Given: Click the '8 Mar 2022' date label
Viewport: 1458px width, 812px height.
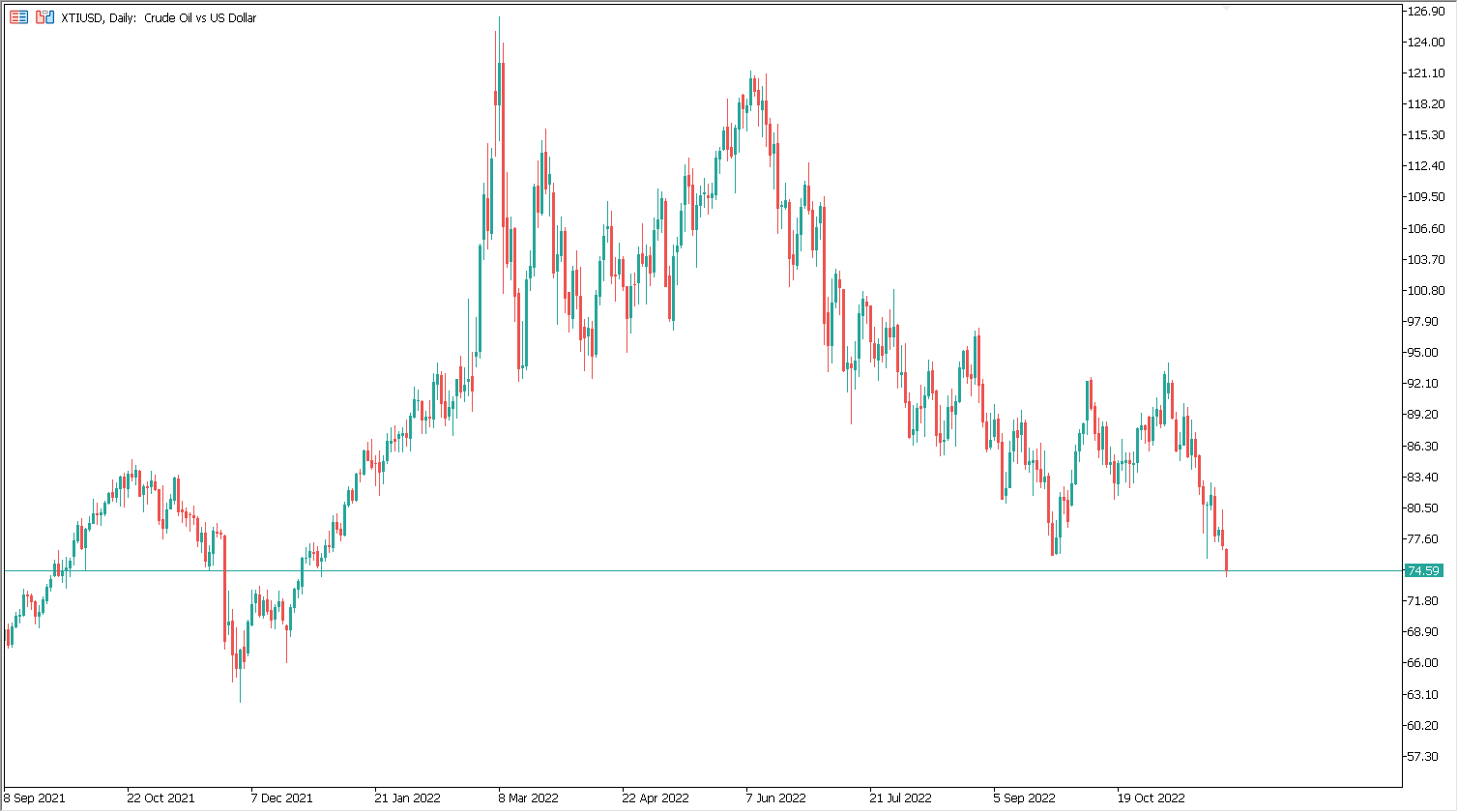Looking at the screenshot, I should point(529,798).
